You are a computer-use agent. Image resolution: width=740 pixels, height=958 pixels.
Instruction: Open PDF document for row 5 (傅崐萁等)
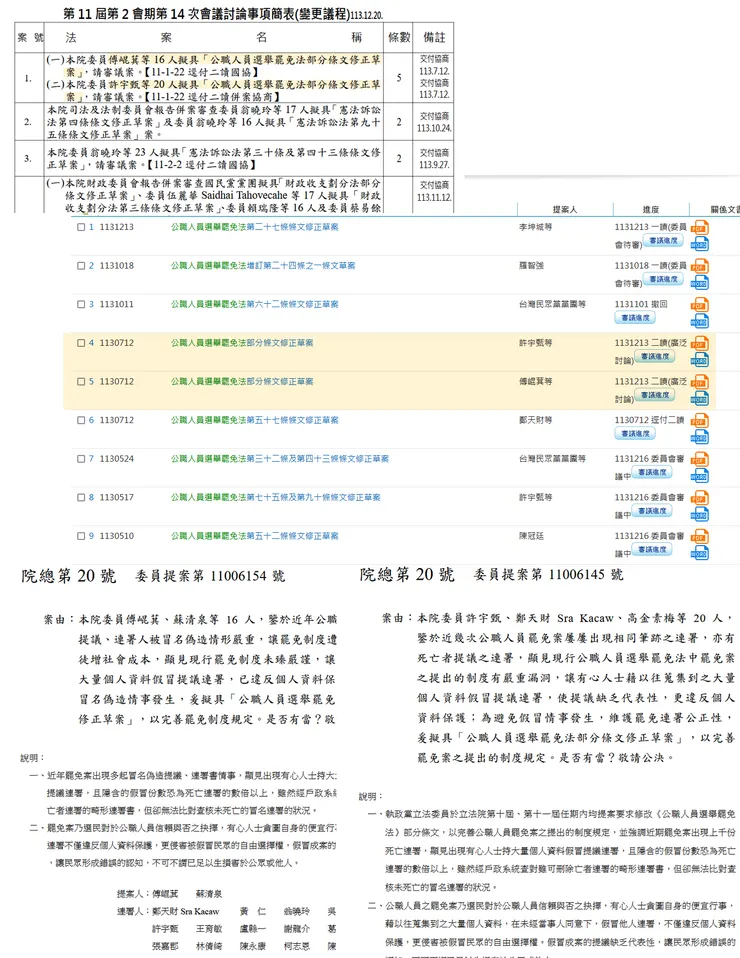tap(699, 382)
